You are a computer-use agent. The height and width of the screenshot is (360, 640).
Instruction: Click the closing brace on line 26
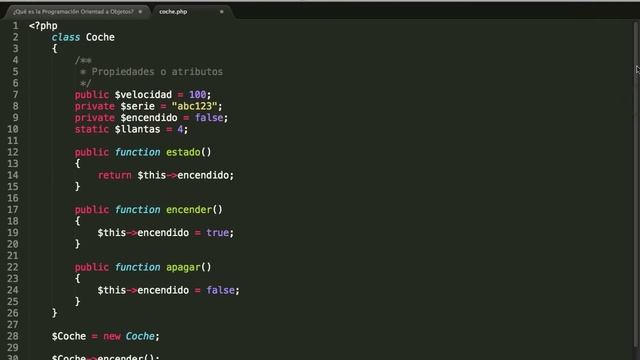click(x=54, y=313)
